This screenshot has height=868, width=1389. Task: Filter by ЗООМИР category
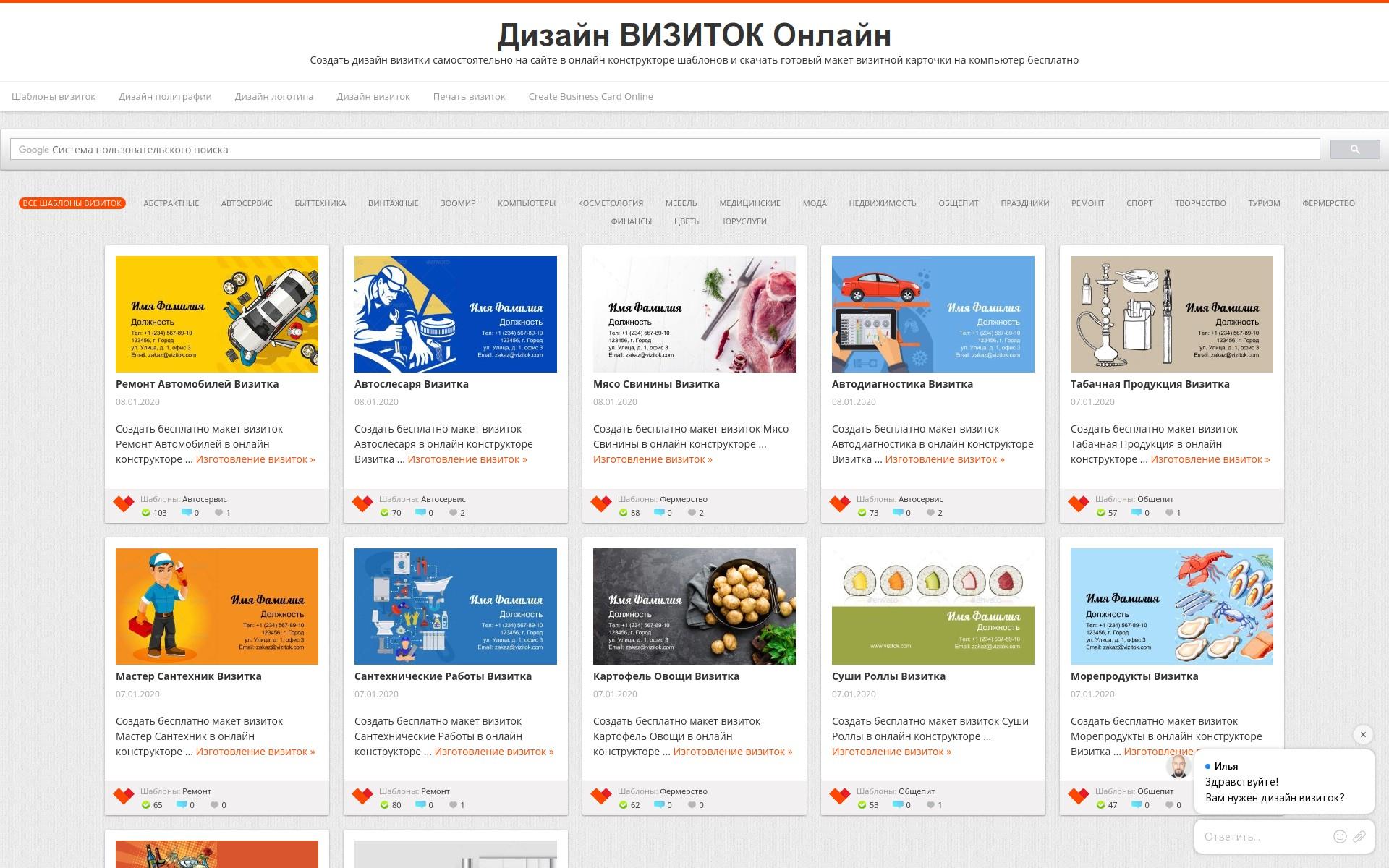point(458,203)
